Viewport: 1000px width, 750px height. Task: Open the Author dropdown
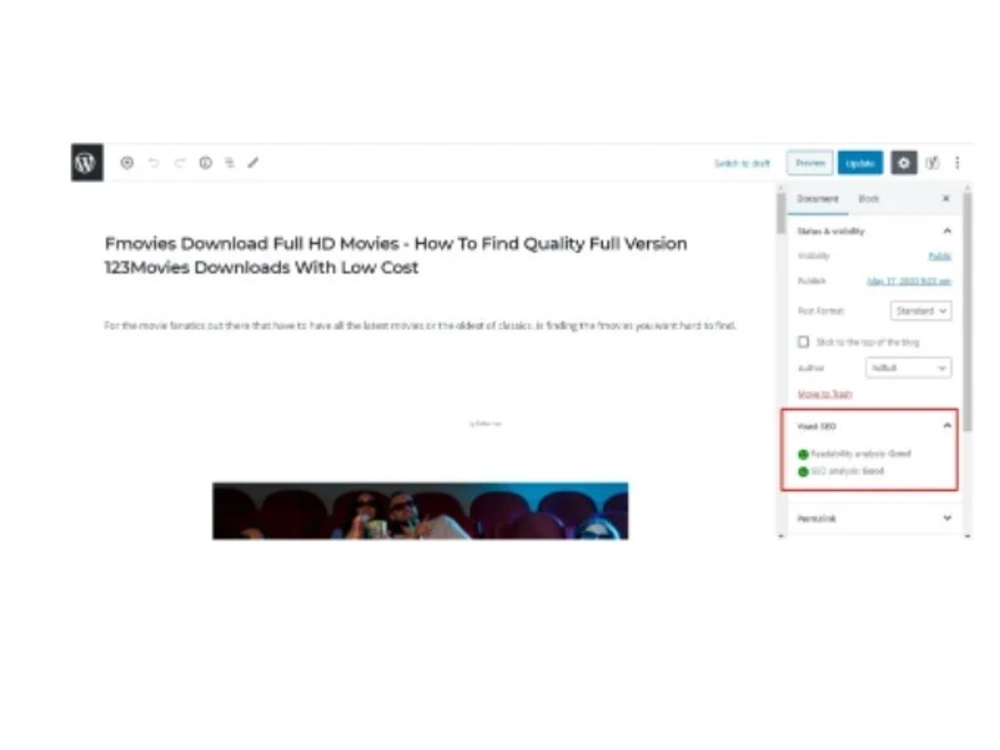click(908, 368)
